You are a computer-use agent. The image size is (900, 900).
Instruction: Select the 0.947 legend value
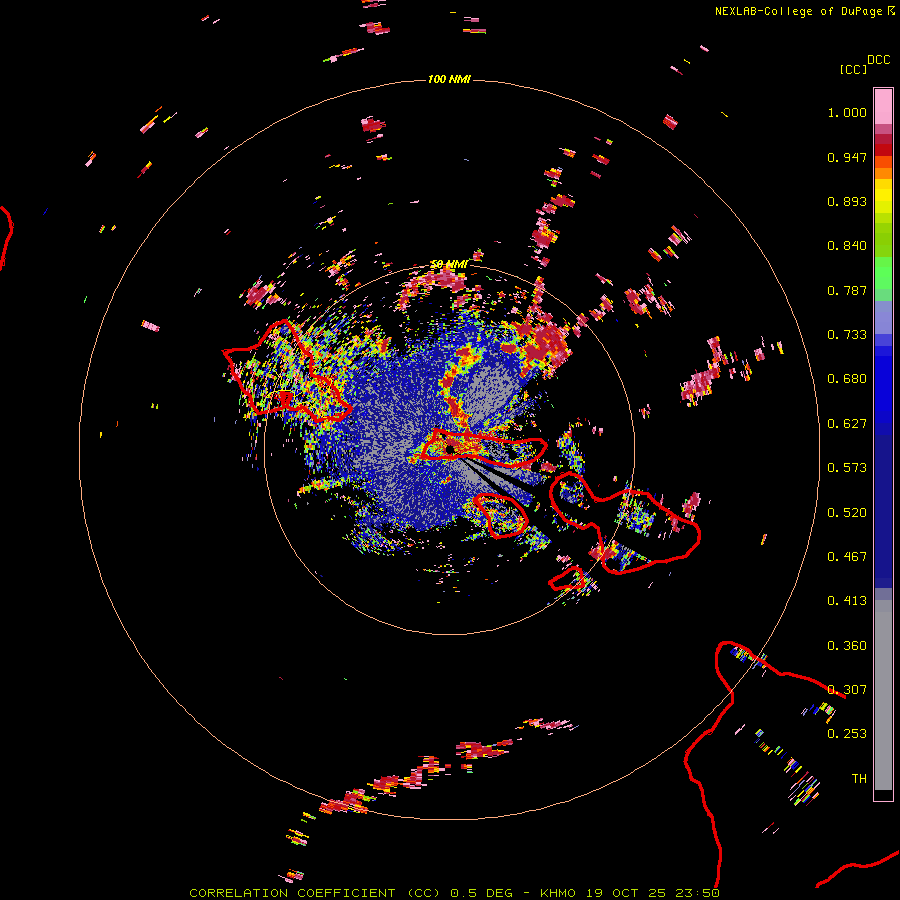[x=847, y=157]
